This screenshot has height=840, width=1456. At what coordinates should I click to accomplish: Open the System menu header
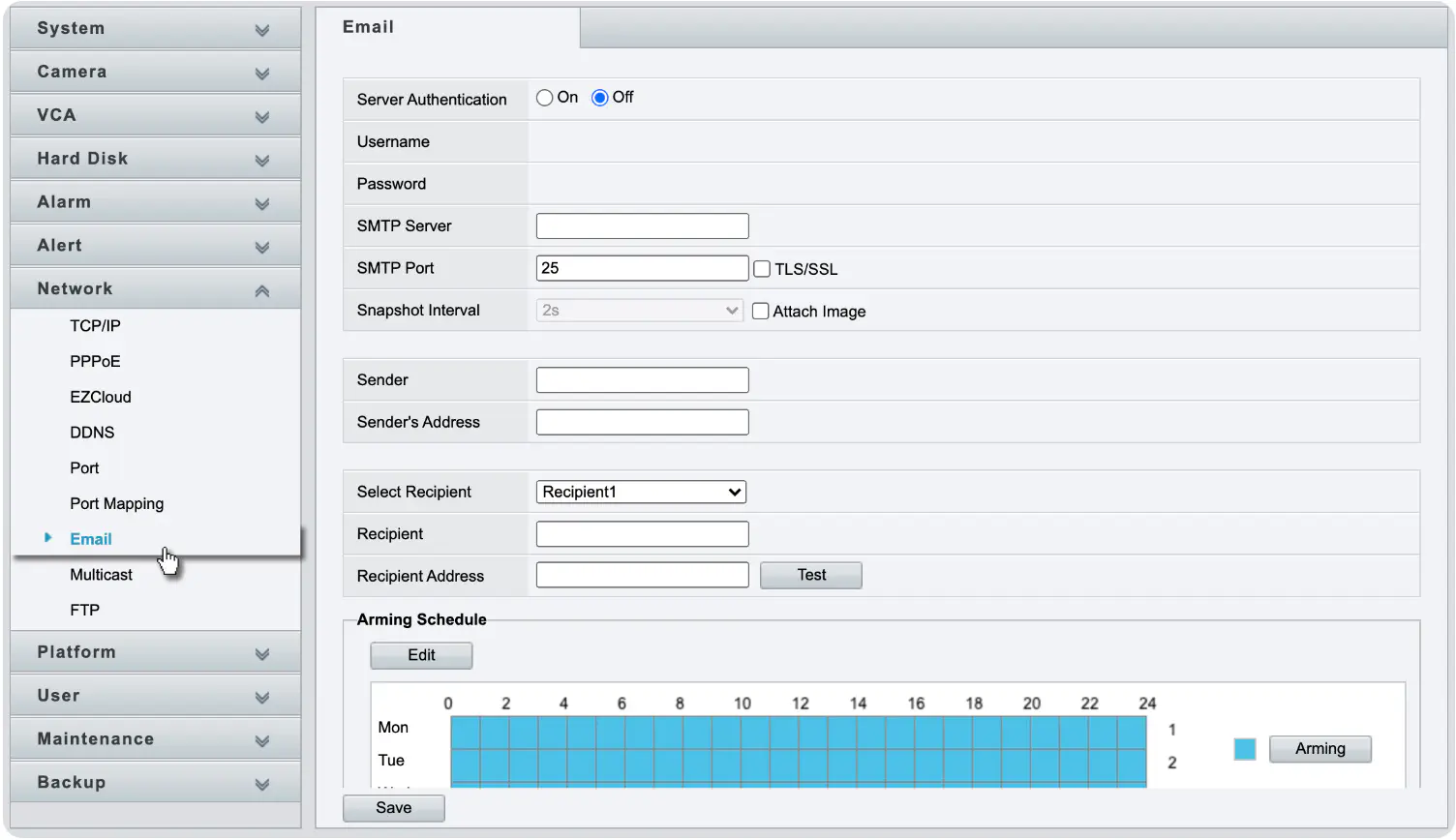pos(155,28)
